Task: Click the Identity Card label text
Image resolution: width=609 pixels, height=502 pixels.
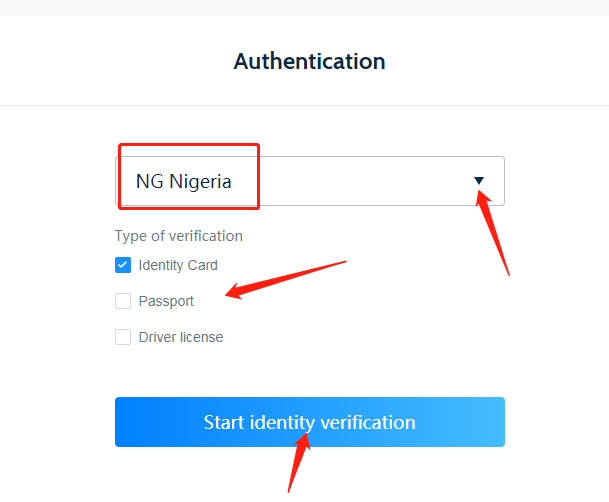Action: pyautogui.click(x=178, y=265)
